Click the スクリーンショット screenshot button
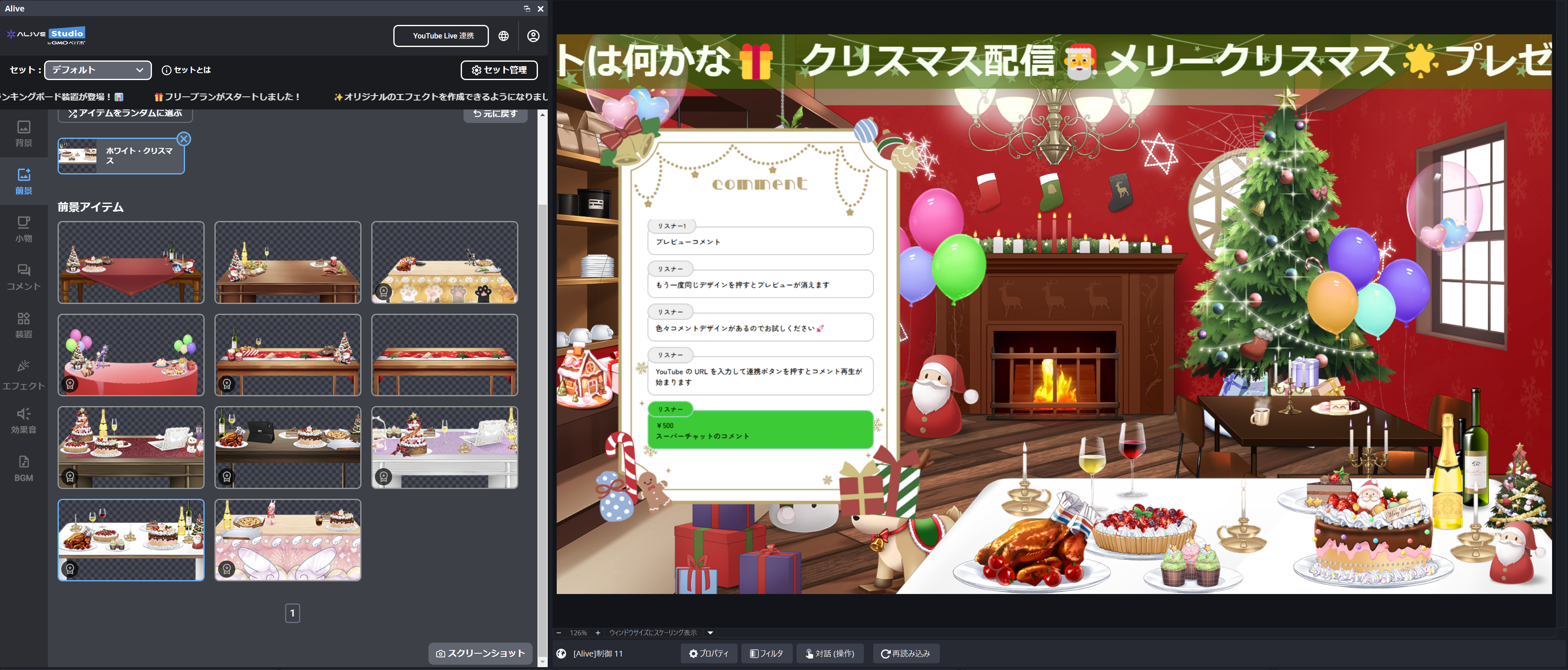Viewport: 1568px width, 670px height. click(480, 654)
